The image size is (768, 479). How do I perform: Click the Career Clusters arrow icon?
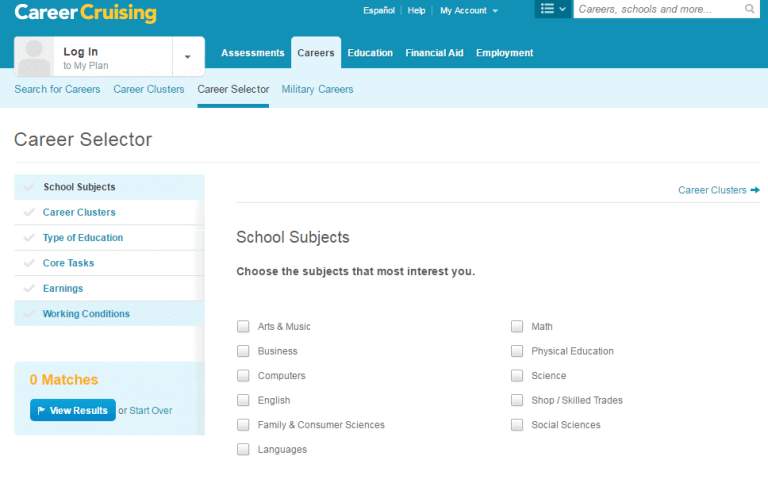point(755,190)
